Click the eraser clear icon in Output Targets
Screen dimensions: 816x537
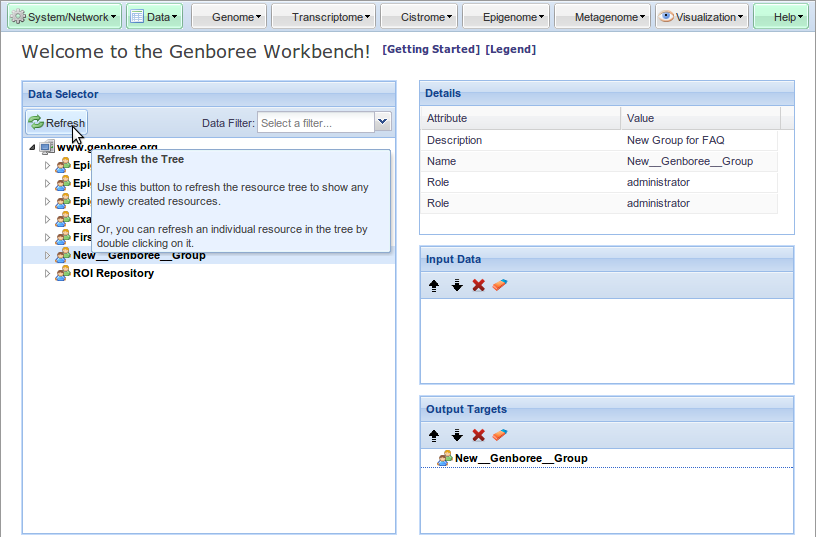click(x=501, y=436)
